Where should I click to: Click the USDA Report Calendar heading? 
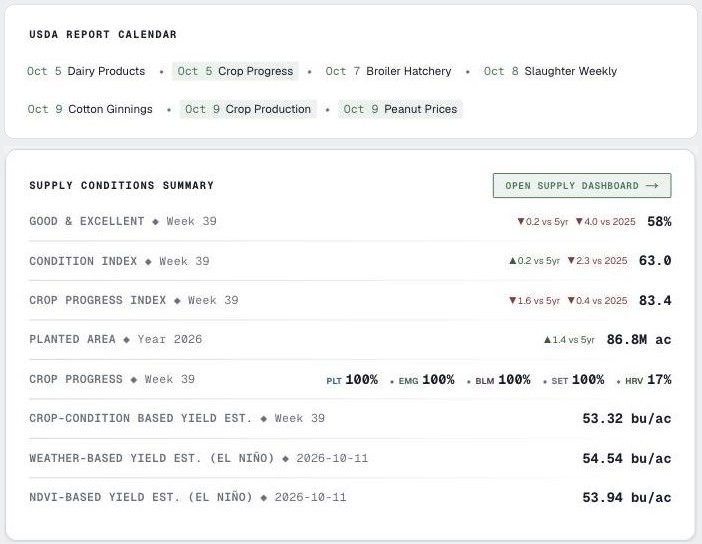(x=103, y=34)
